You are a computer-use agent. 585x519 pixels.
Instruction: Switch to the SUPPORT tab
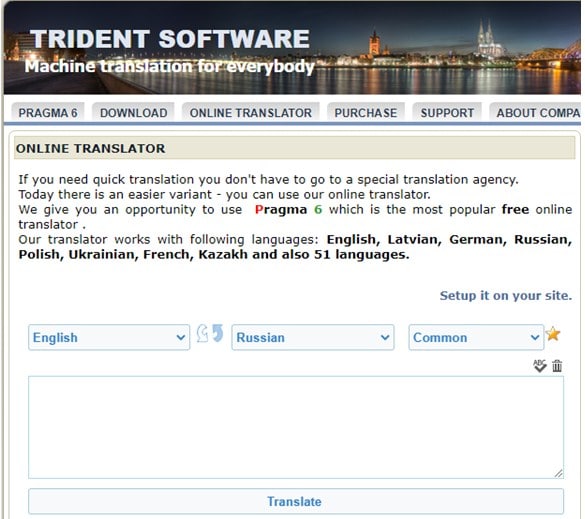(x=447, y=113)
